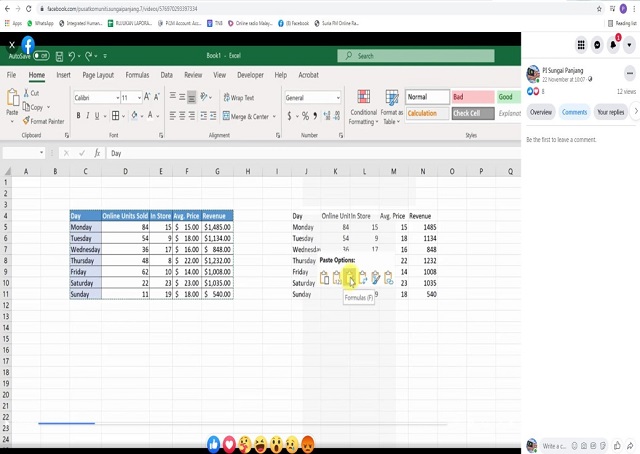The height and width of the screenshot is (454, 640).
Task: Click the Save icon in Excel title bar
Action: (x=59, y=56)
